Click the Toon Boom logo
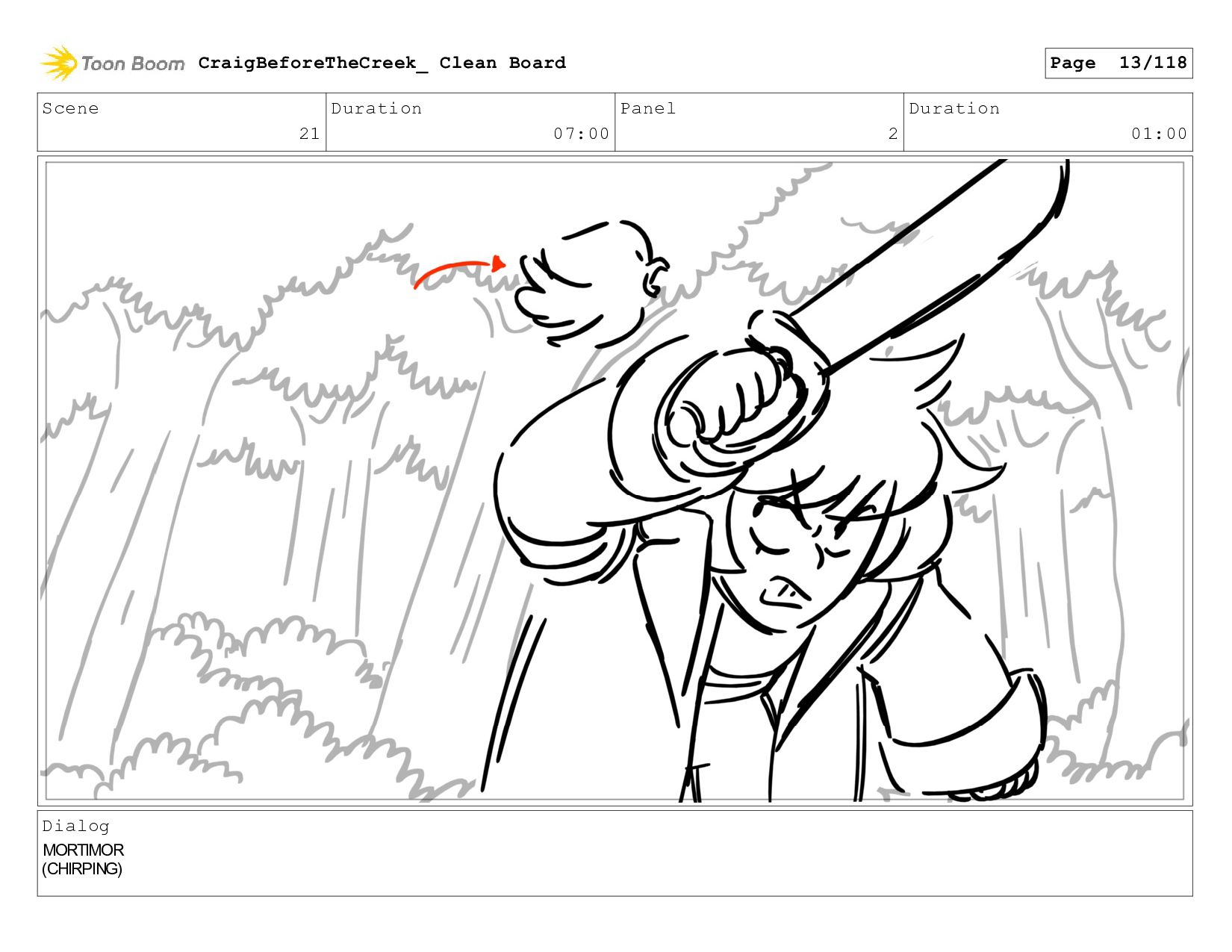The height and width of the screenshot is (952, 1232). tap(112, 63)
